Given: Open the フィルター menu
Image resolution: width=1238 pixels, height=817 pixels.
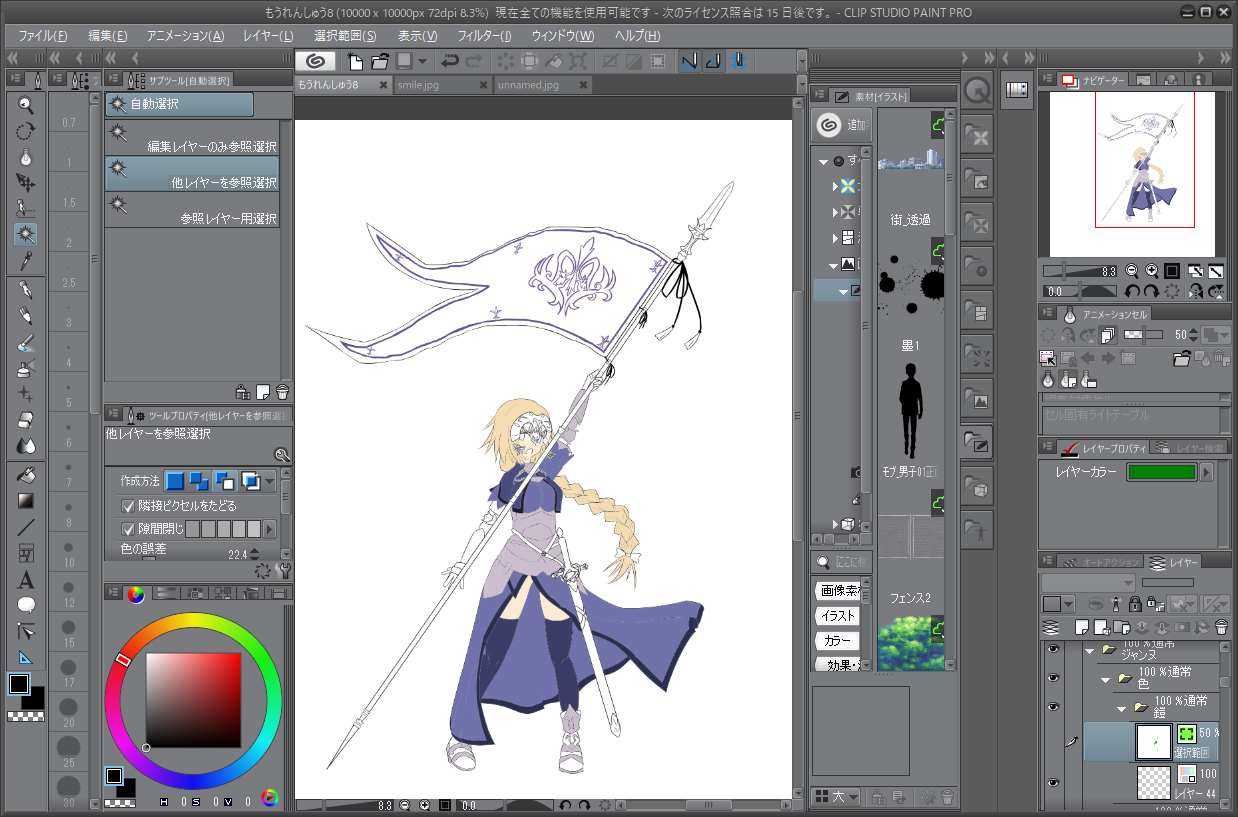Looking at the screenshot, I should (484, 36).
